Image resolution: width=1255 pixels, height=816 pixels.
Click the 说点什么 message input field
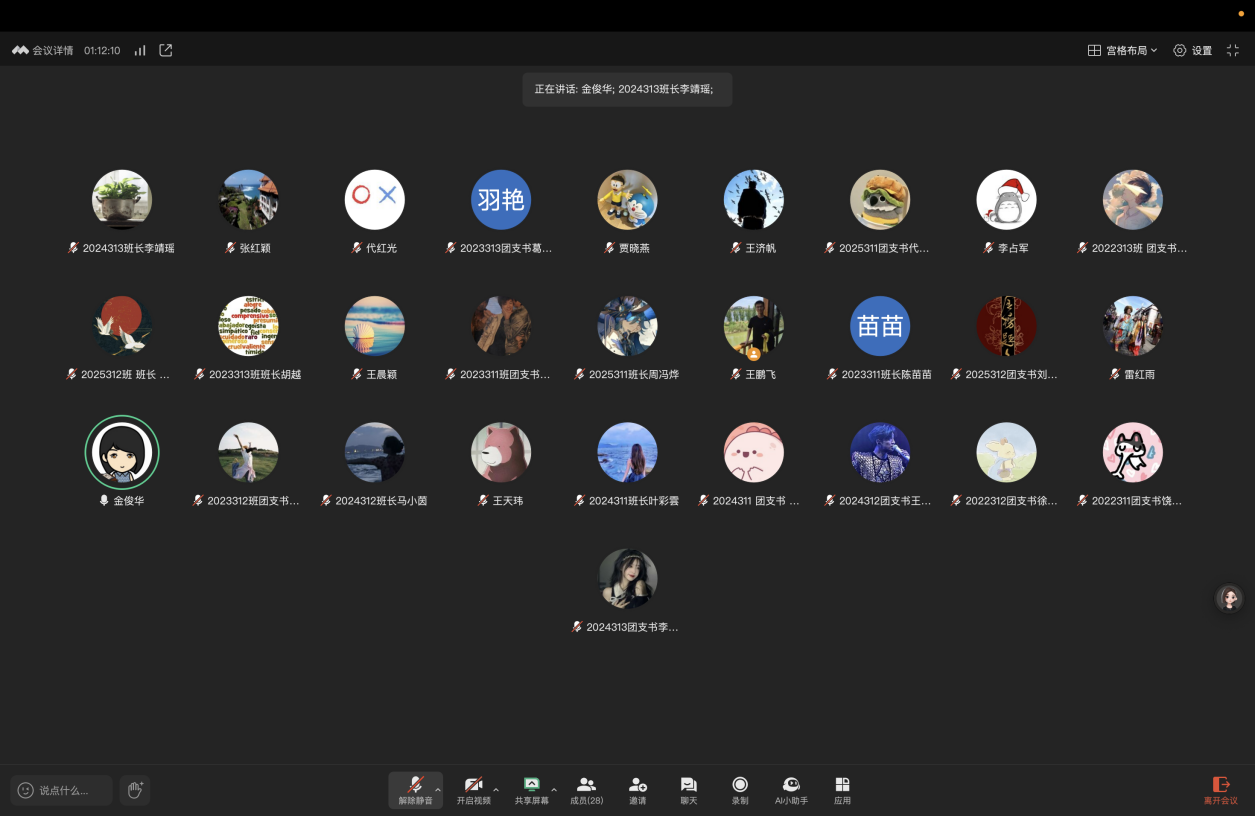[62, 790]
